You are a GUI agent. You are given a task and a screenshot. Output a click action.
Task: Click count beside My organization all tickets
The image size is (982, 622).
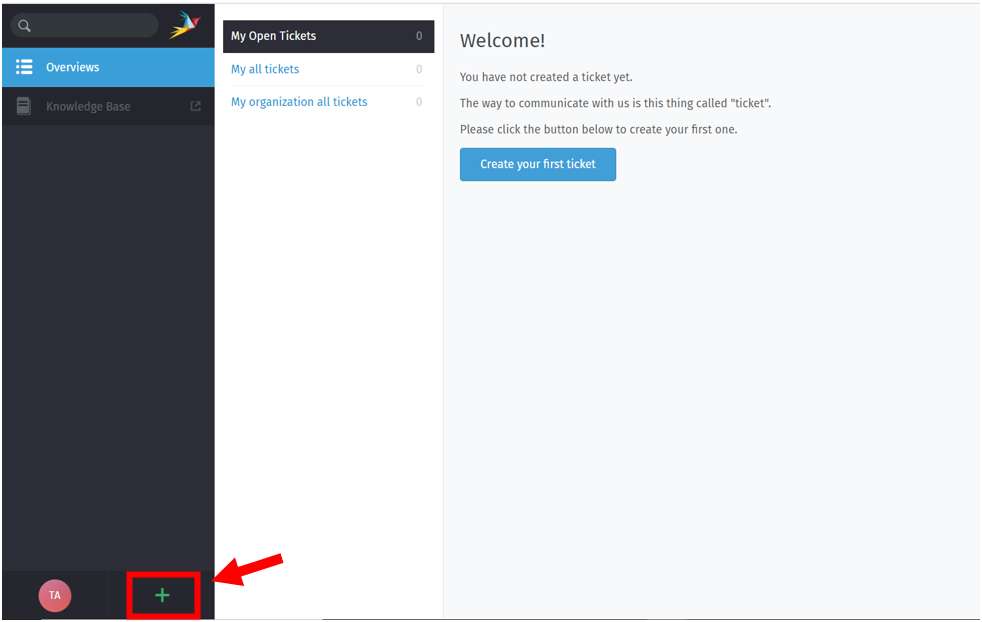[419, 101]
